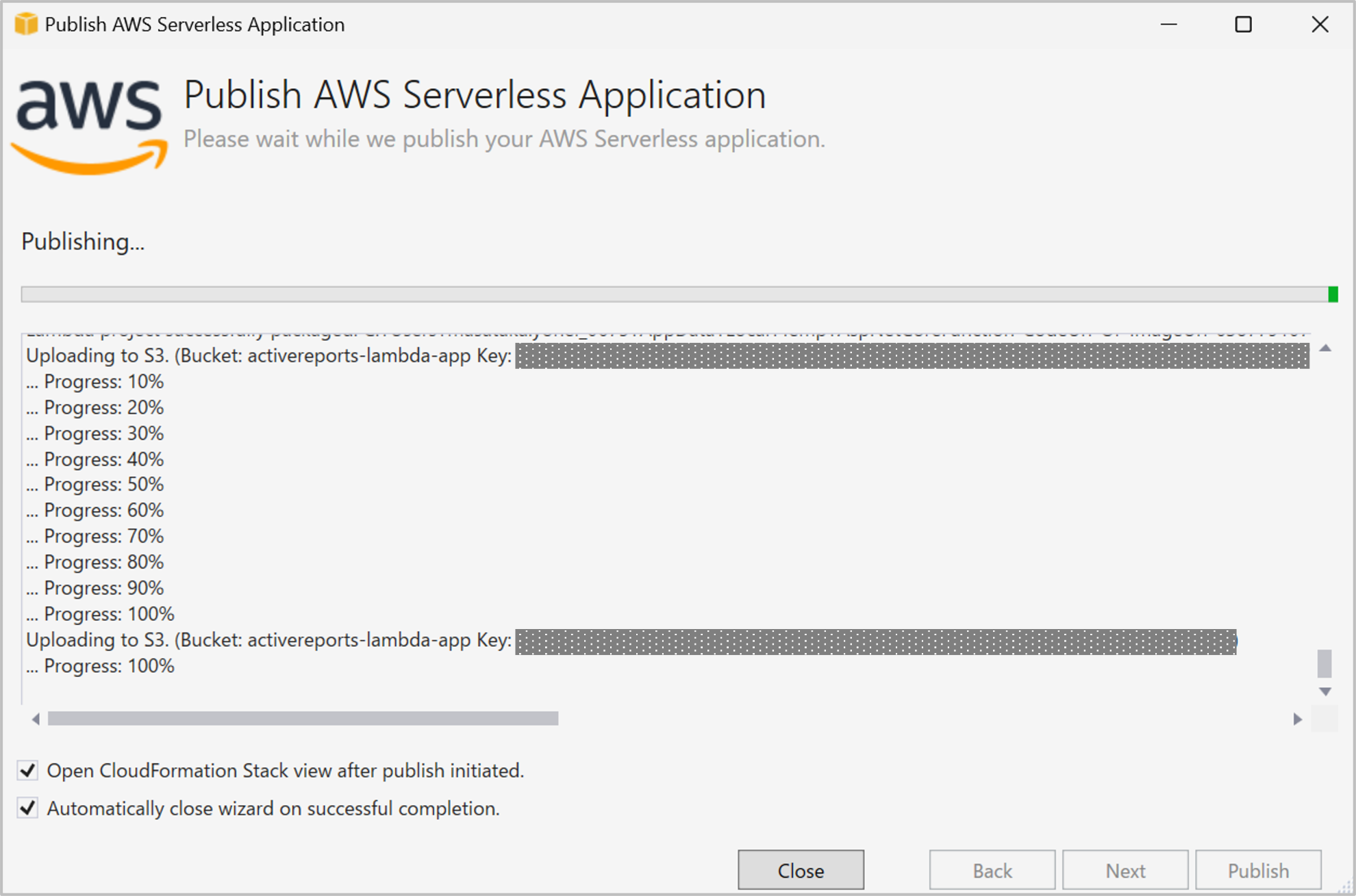The width and height of the screenshot is (1356, 896).
Task: Select the 'Progress: 70%' log line
Action: point(95,537)
